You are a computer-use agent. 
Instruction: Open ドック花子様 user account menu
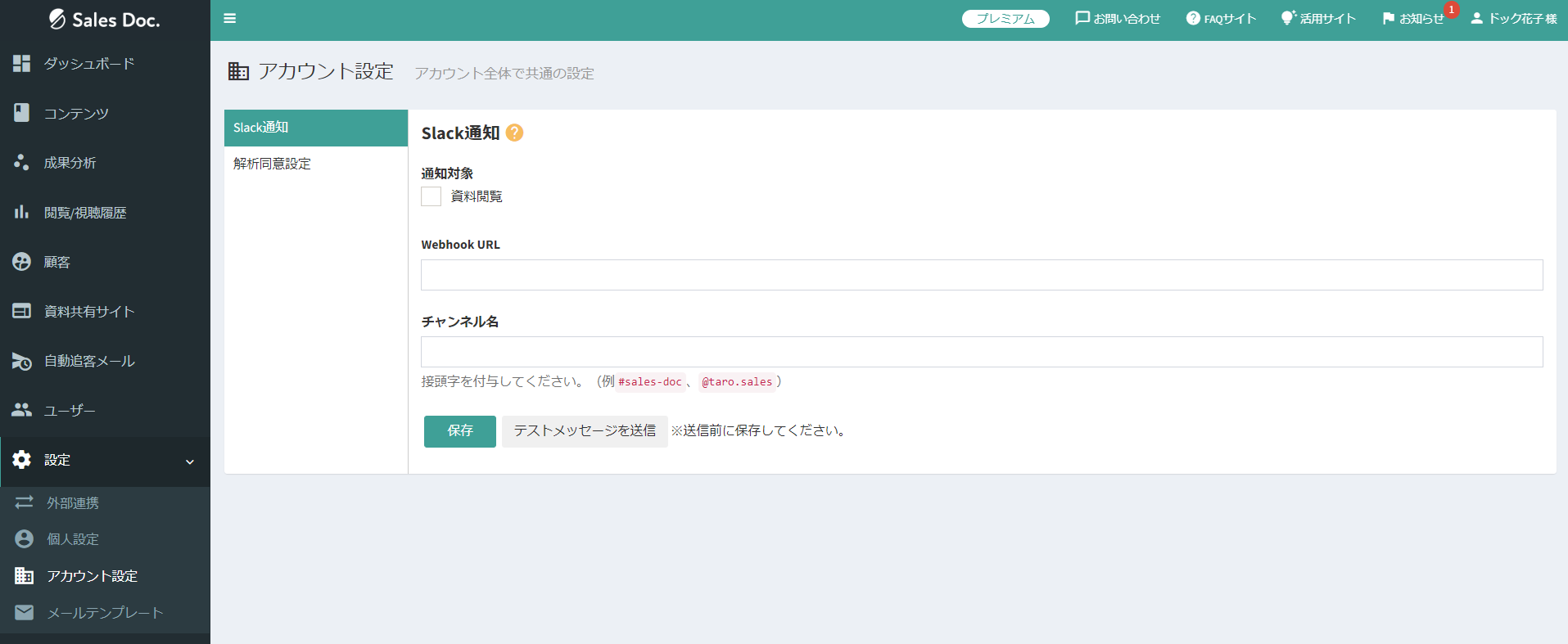click(x=1513, y=18)
